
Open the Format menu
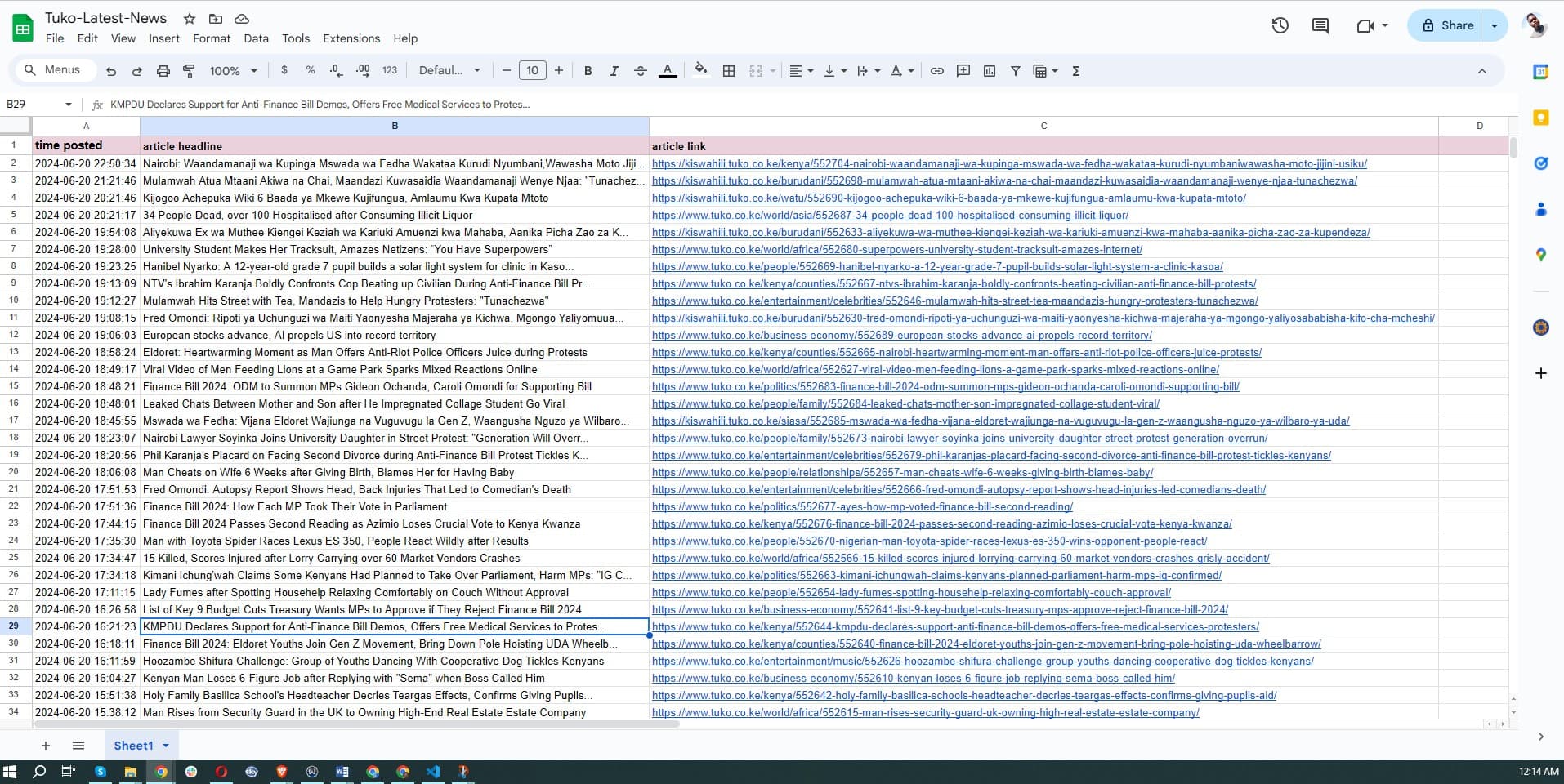(x=211, y=38)
